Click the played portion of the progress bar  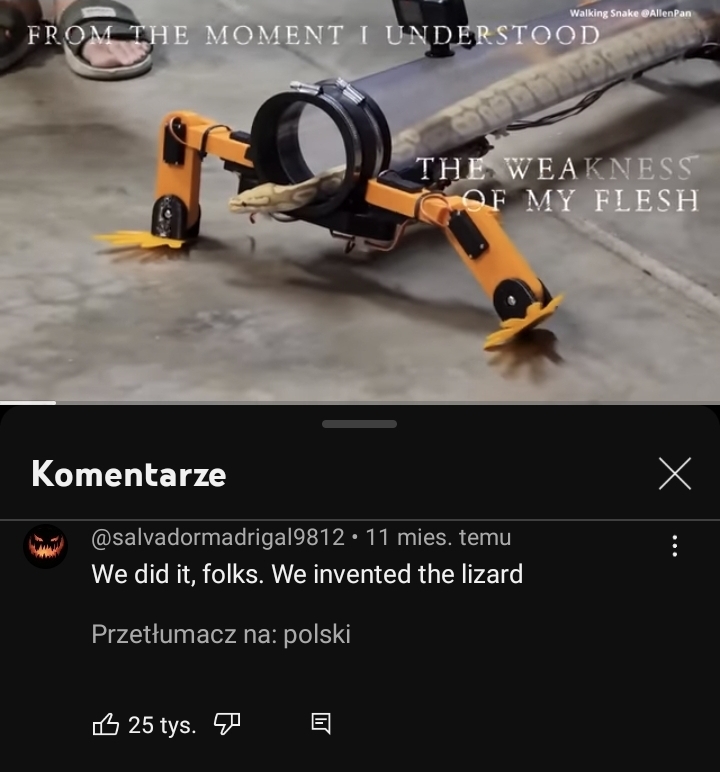pyautogui.click(x=28, y=403)
